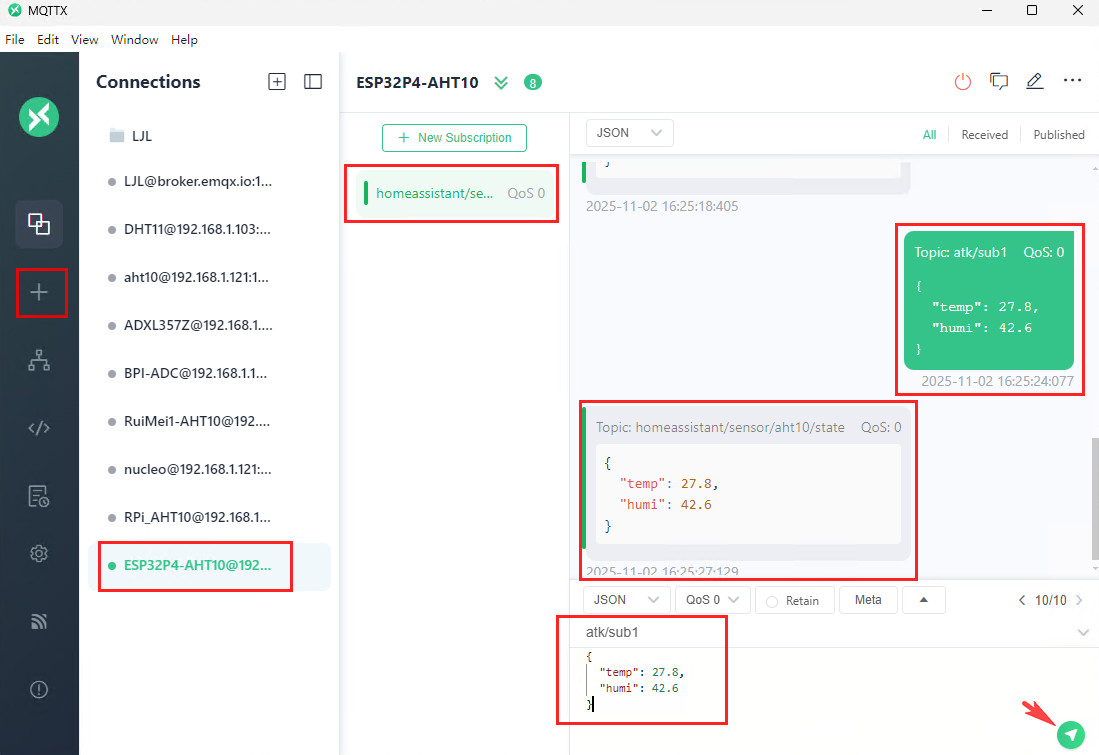
Task: Select the nucleo@192.168.1.121 connection
Action: tap(210, 470)
